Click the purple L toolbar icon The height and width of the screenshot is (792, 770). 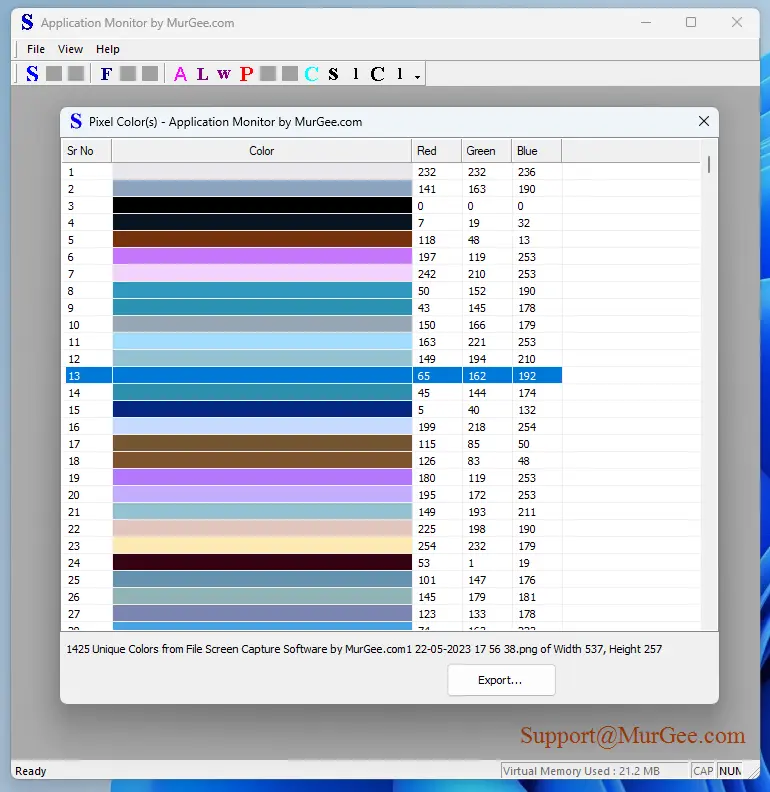click(x=202, y=74)
